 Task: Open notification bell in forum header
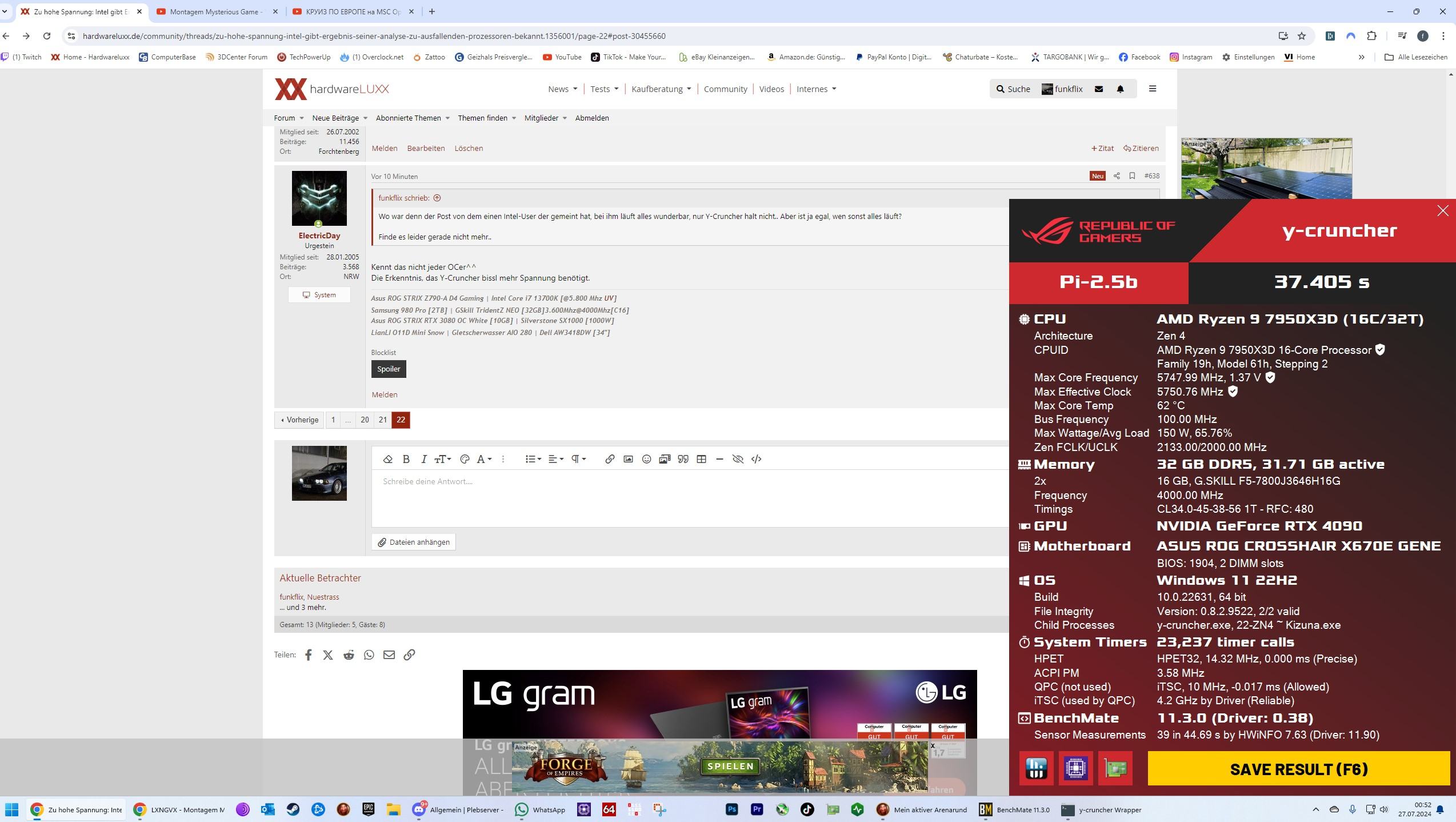click(x=1120, y=89)
